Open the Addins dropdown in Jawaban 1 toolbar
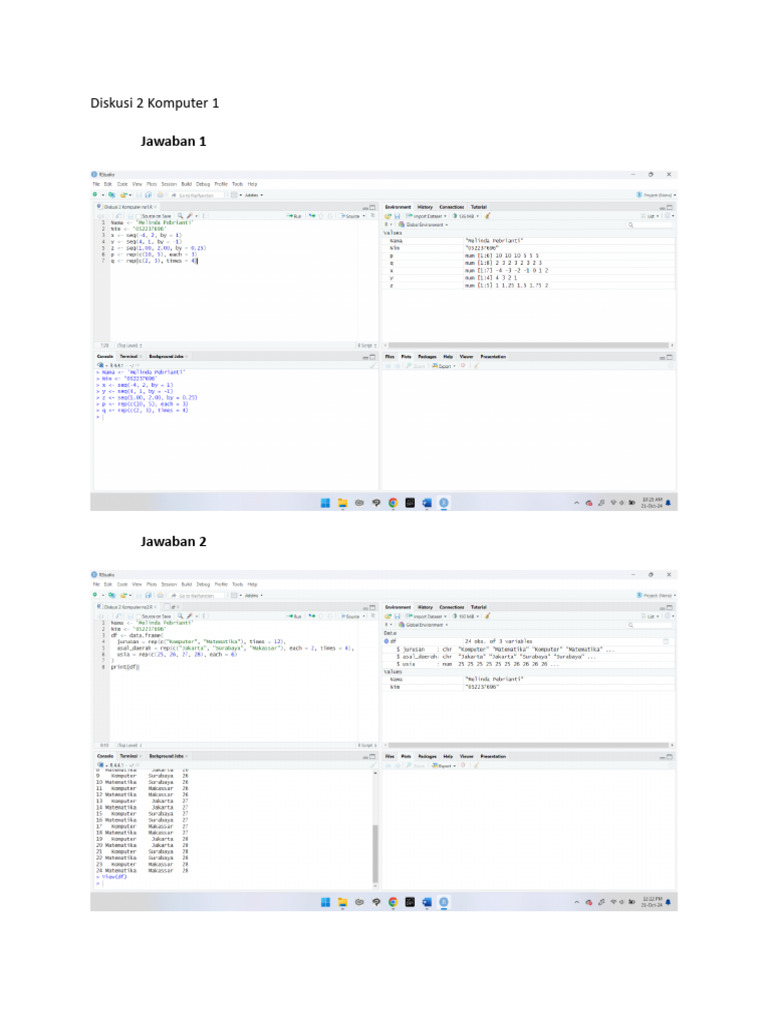The image size is (768, 1024). (254, 195)
